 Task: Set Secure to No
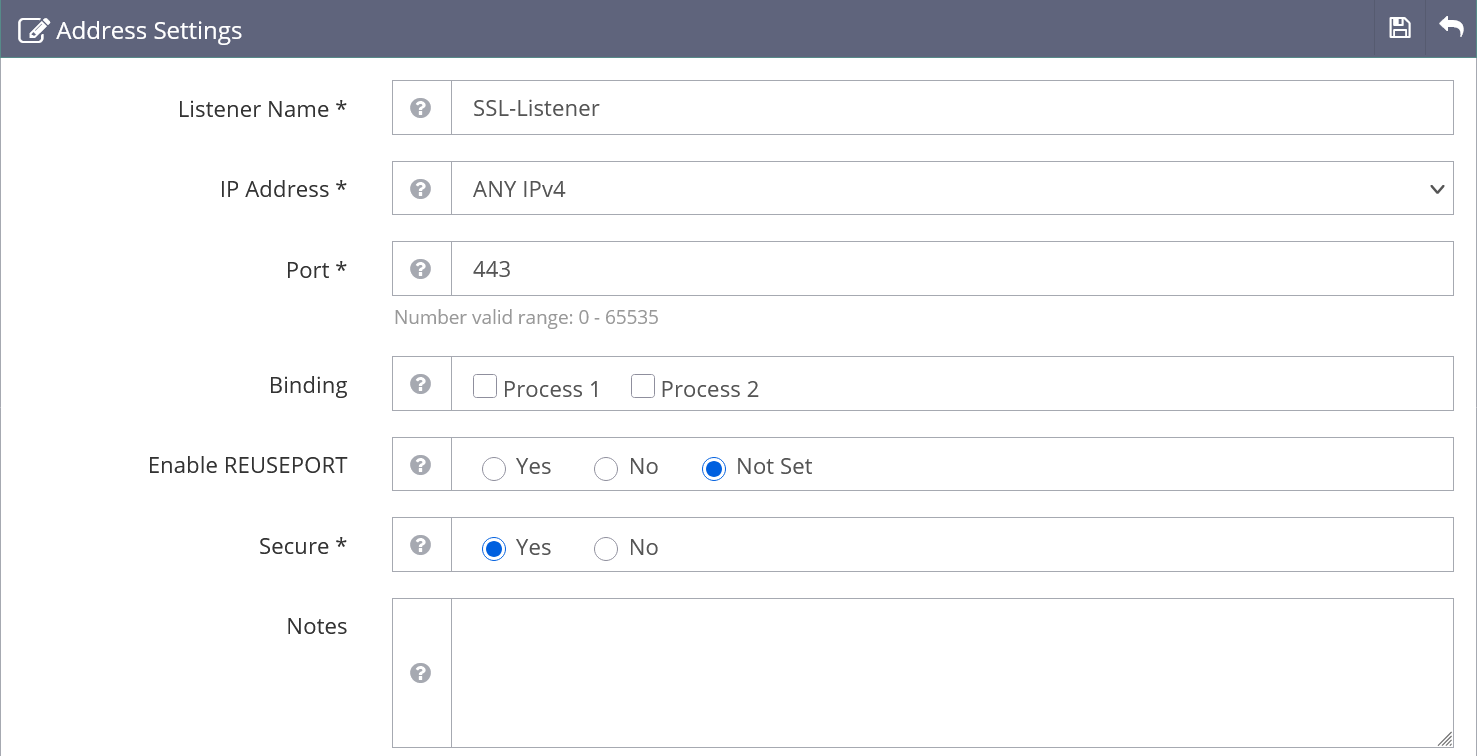[606, 549]
